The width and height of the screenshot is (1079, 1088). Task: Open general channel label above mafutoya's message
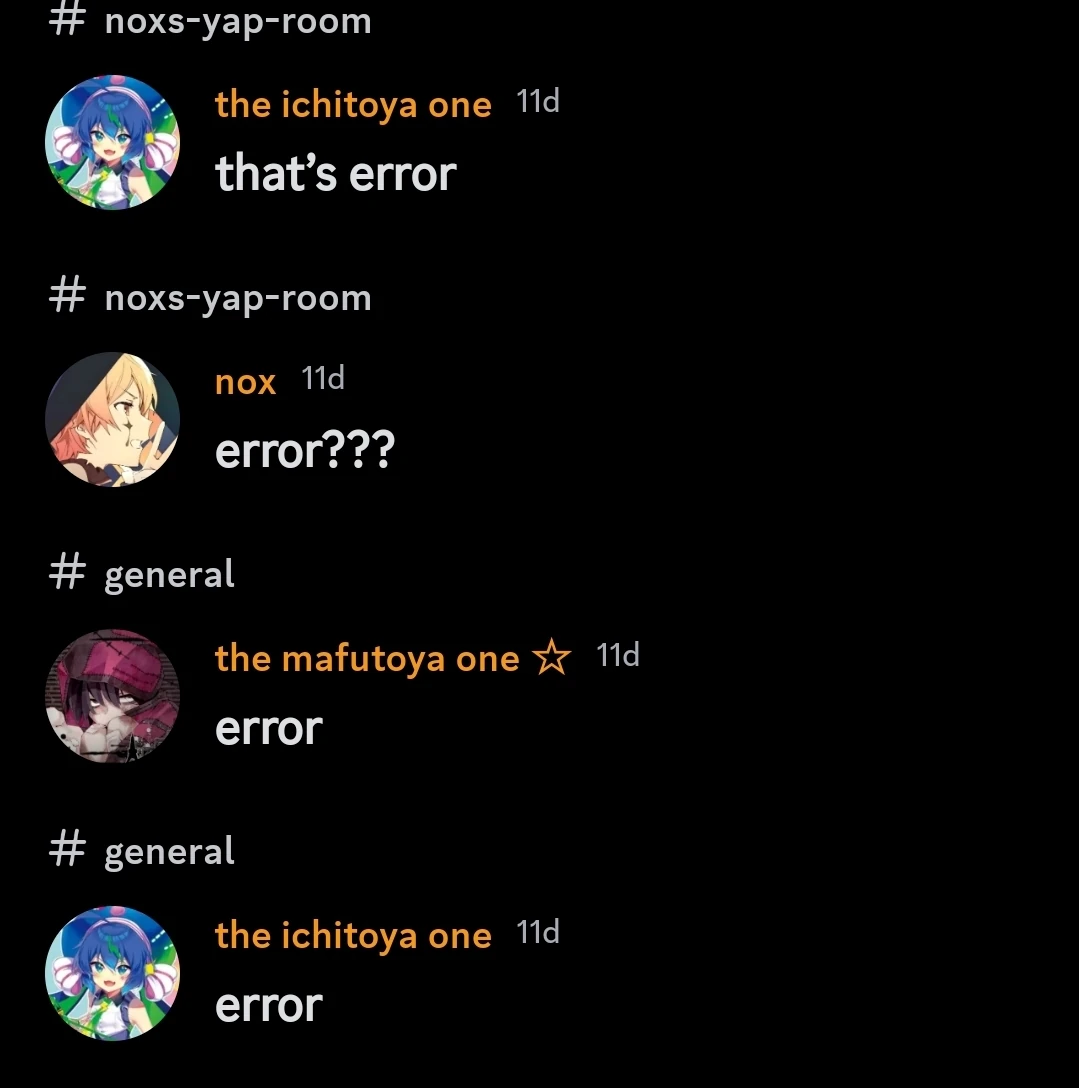[x=169, y=576]
